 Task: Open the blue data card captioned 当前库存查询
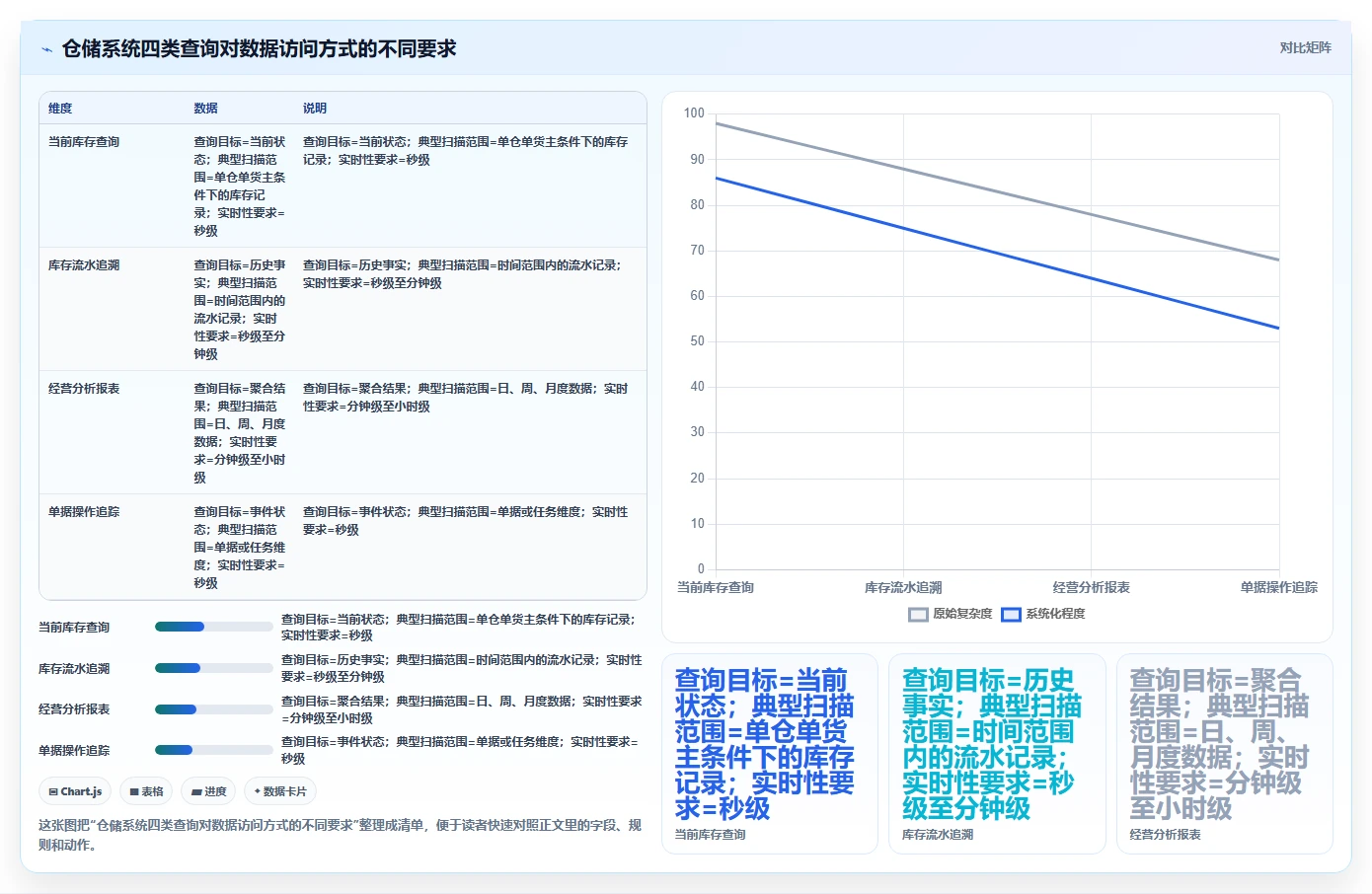click(x=770, y=754)
